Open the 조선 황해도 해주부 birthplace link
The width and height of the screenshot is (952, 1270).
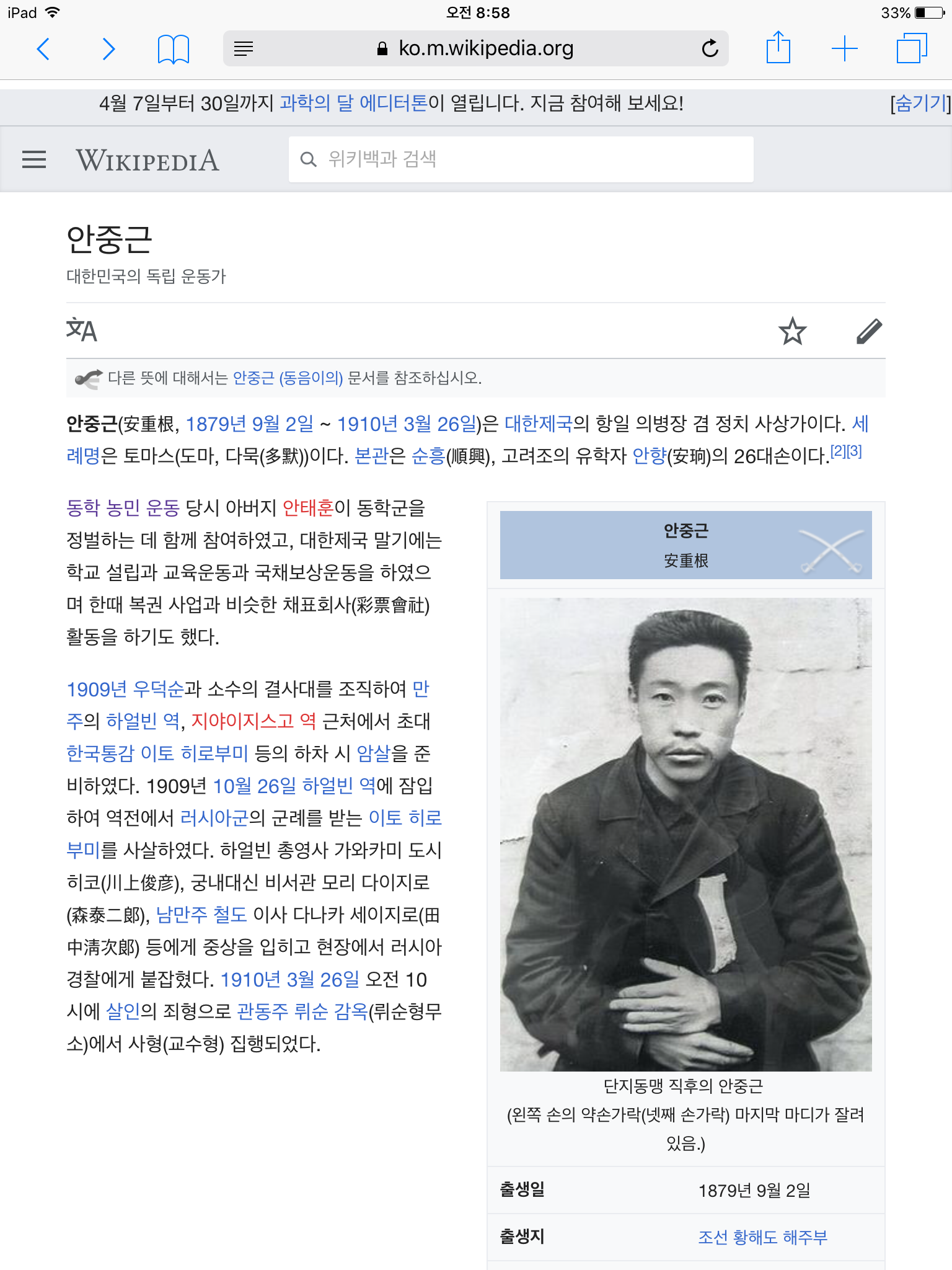pos(763,1237)
